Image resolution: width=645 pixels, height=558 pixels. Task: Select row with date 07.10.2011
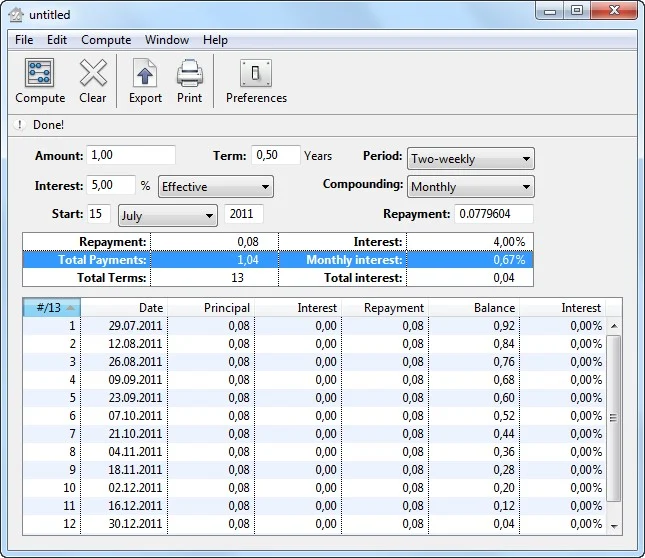[314, 416]
